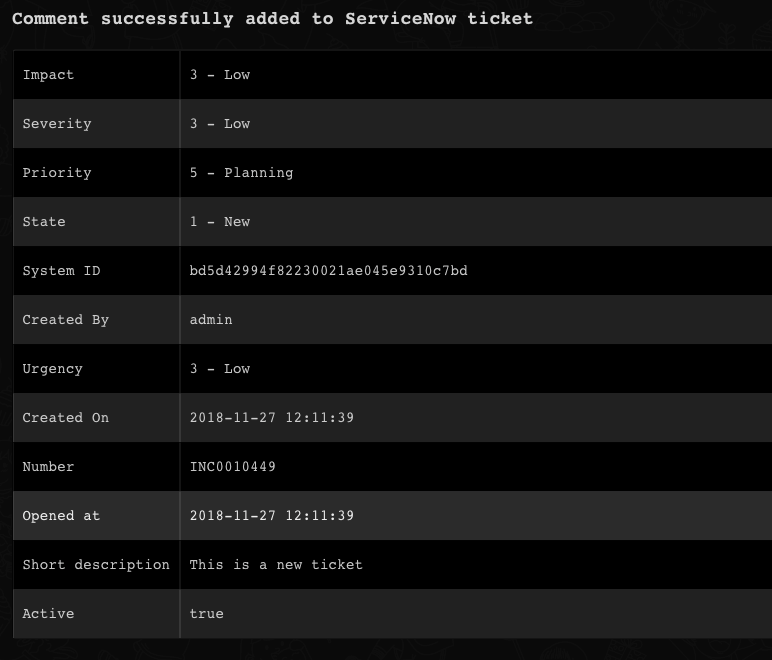The height and width of the screenshot is (660, 772).
Task: Select the System ID value bd5d42994f82...
Action: click(x=328, y=271)
